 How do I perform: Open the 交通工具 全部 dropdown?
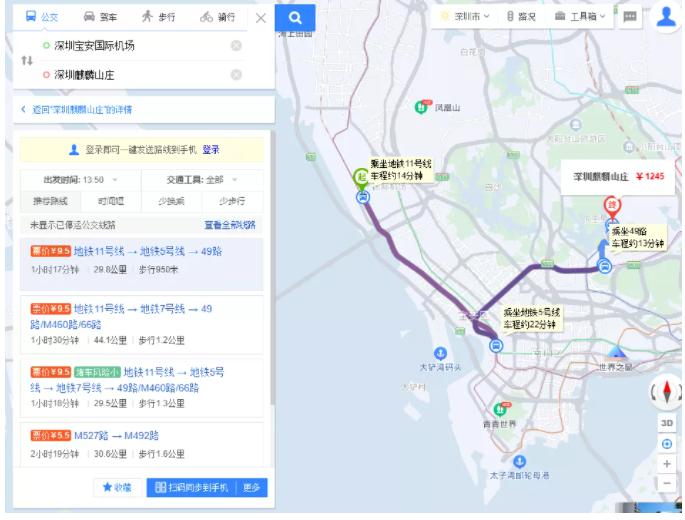pyautogui.click(x=202, y=180)
